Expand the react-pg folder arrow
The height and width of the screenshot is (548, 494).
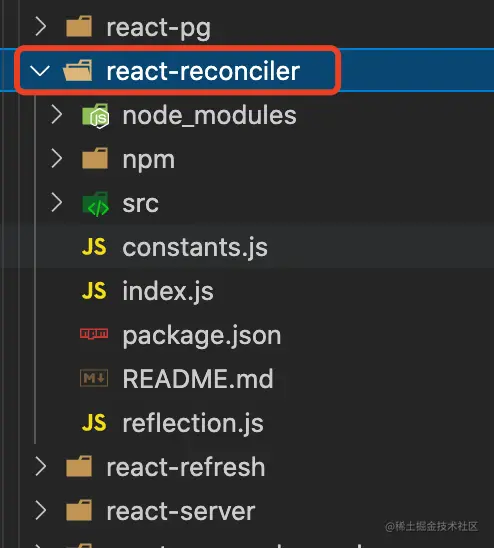click(41, 27)
